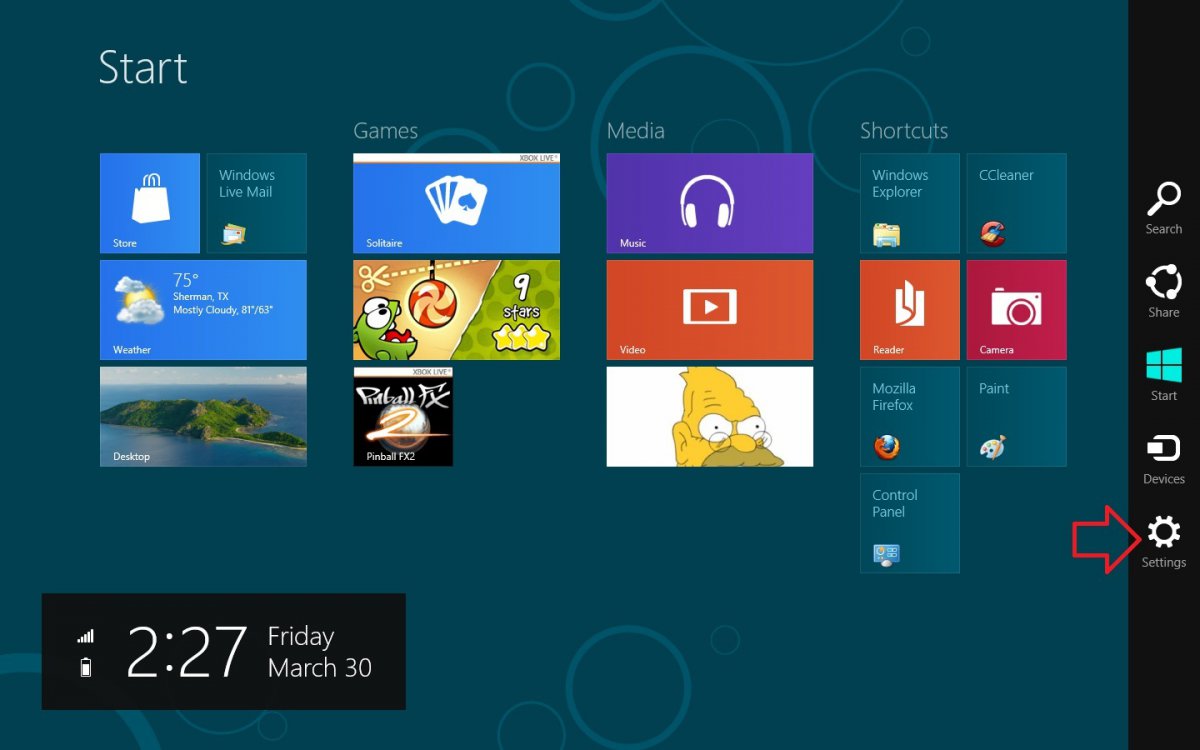Viewport: 1200px width, 750px height.
Task: Click the signal strength indicator icon
Action: 86,636
